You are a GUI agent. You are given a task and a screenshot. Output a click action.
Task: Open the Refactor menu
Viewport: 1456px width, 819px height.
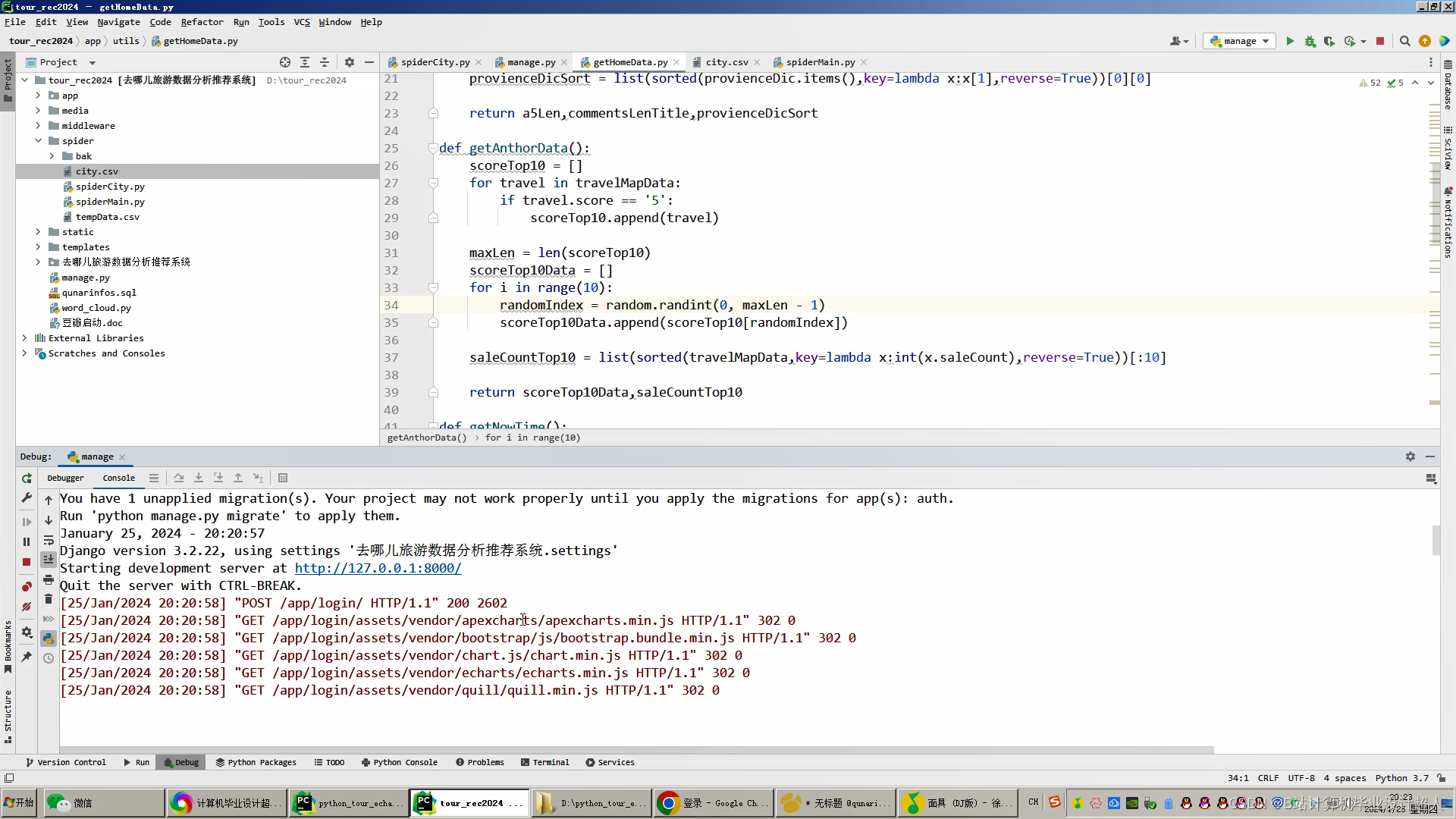[x=202, y=22]
